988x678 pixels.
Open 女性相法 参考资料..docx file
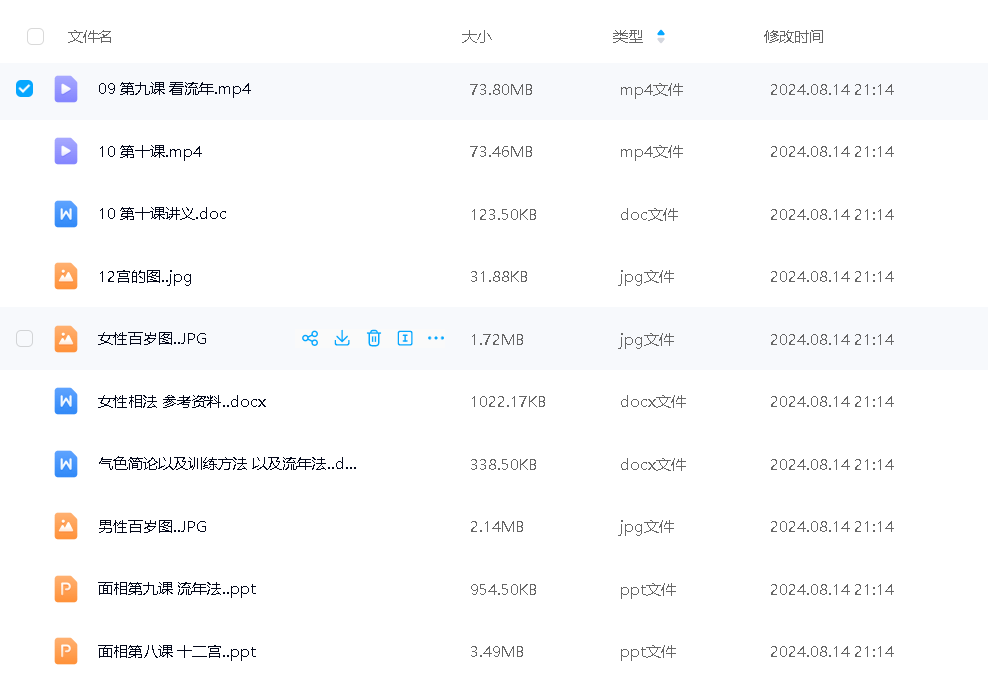pyautogui.click(x=182, y=402)
